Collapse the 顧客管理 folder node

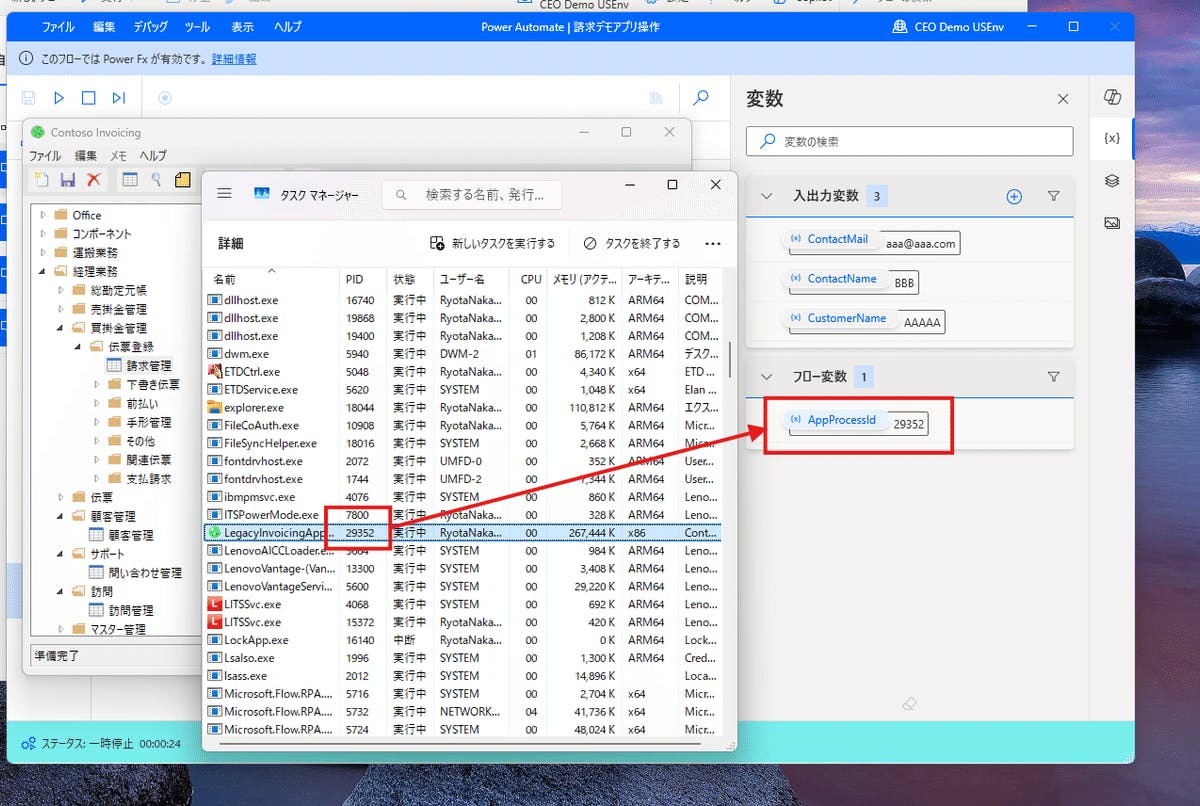(x=61, y=516)
